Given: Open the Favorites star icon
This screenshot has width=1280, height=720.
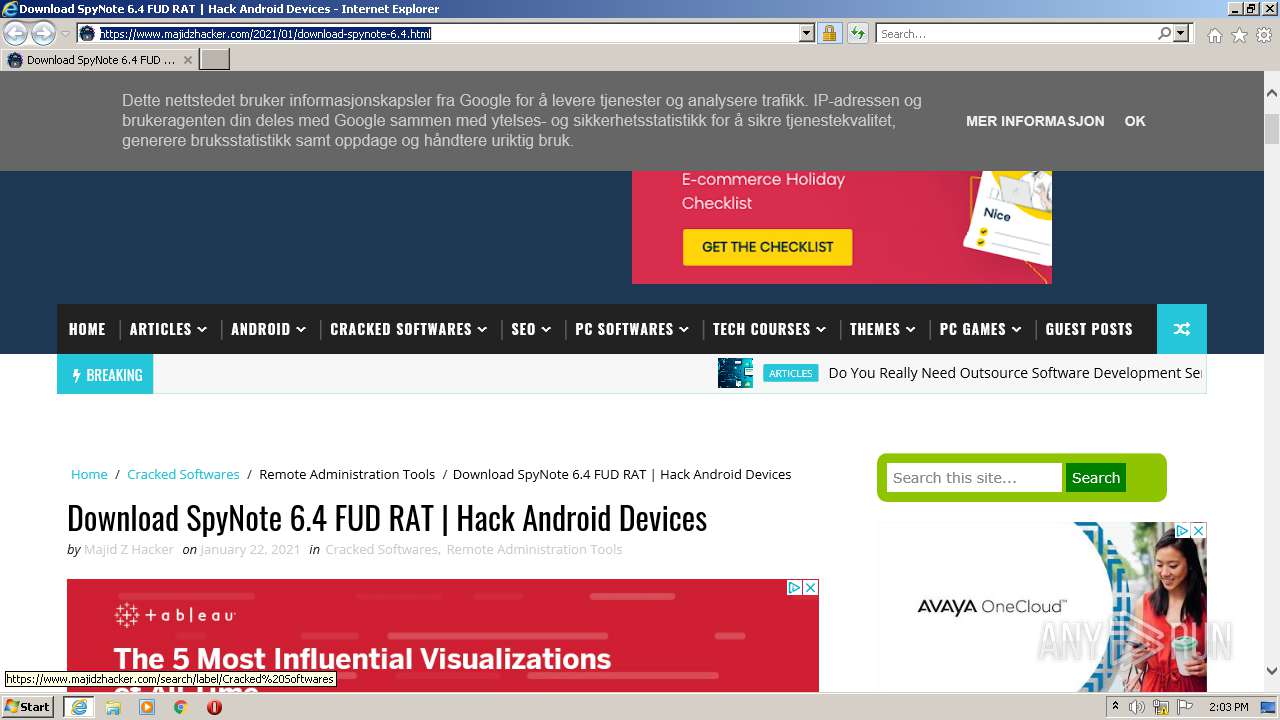Looking at the screenshot, I should click(1239, 35).
